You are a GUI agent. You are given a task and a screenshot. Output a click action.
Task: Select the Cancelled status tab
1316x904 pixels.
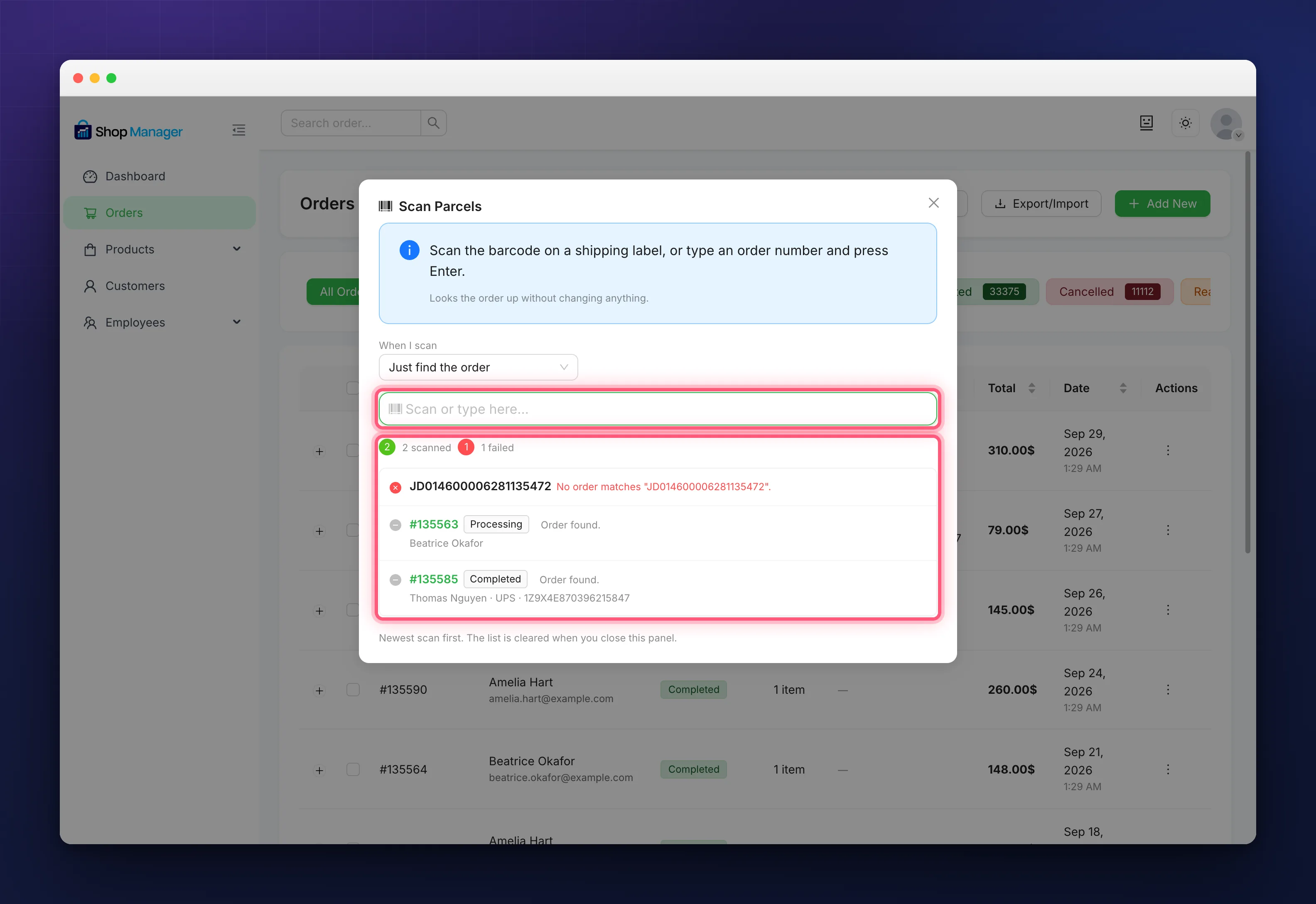1109,292
